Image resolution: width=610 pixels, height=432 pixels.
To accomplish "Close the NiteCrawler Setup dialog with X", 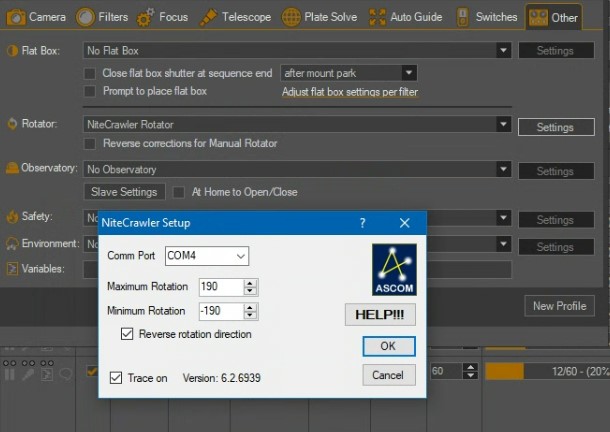I will (405, 223).
